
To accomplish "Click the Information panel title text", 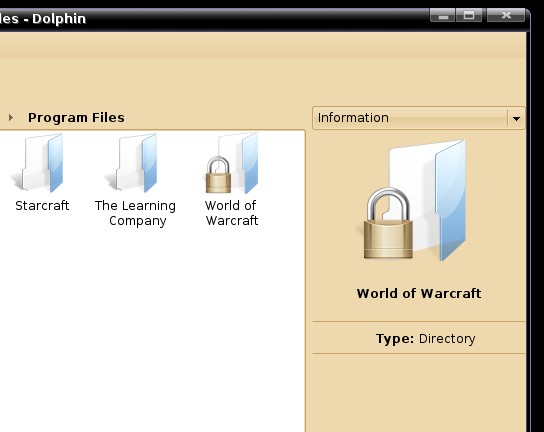I will click(353, 118).
